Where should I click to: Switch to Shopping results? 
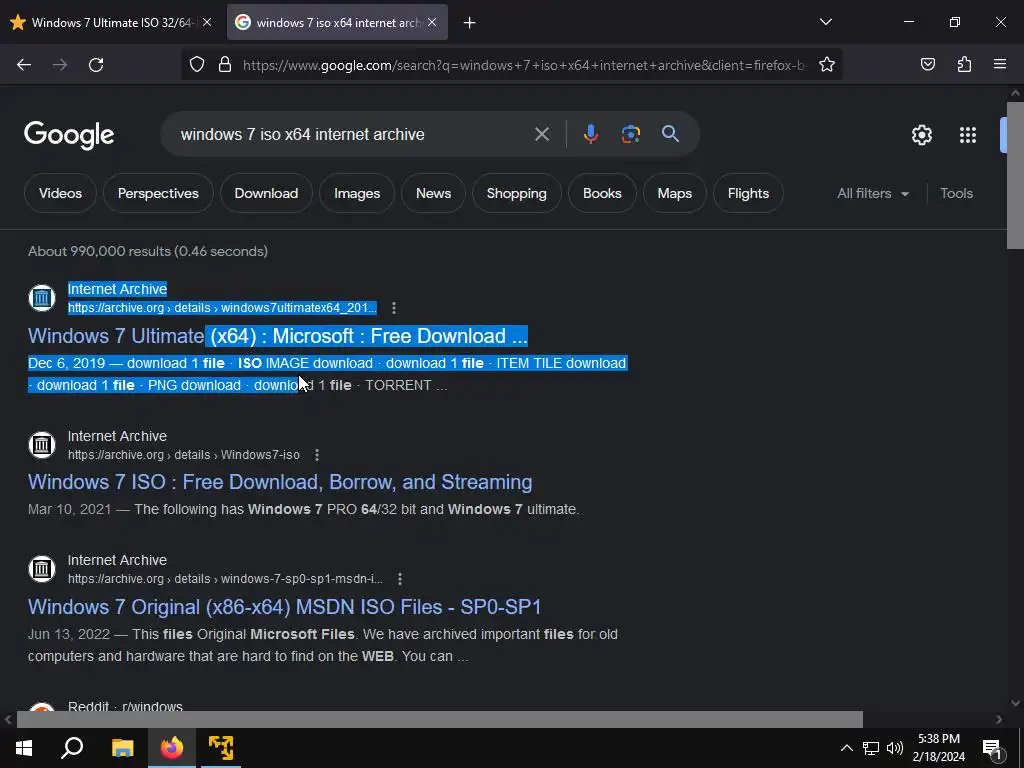[x=517, y=193]
